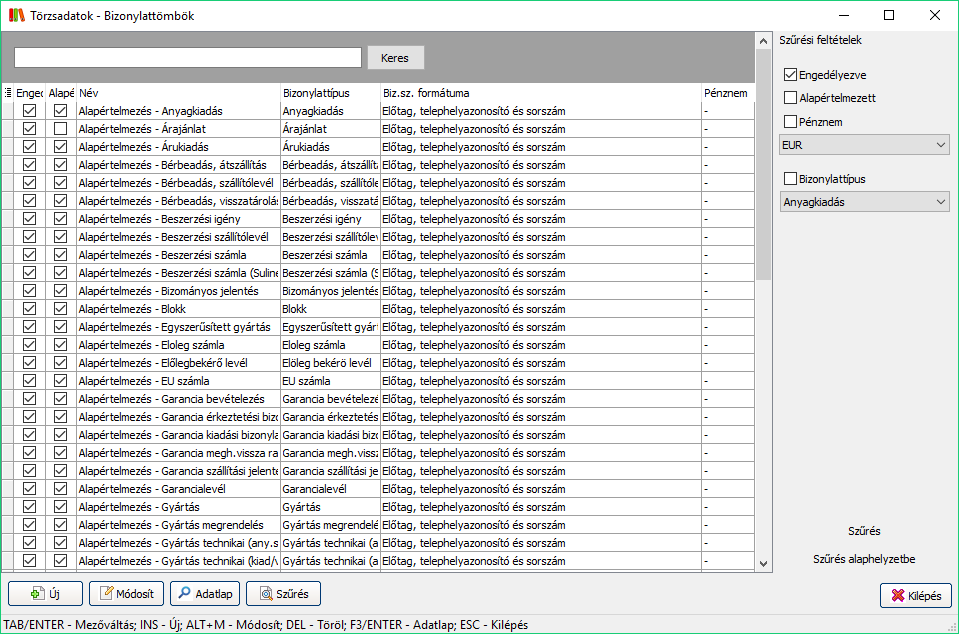Open the EUR currency dropdown
Viewport: 959px width, 634px height.
(x=864, y=146)
